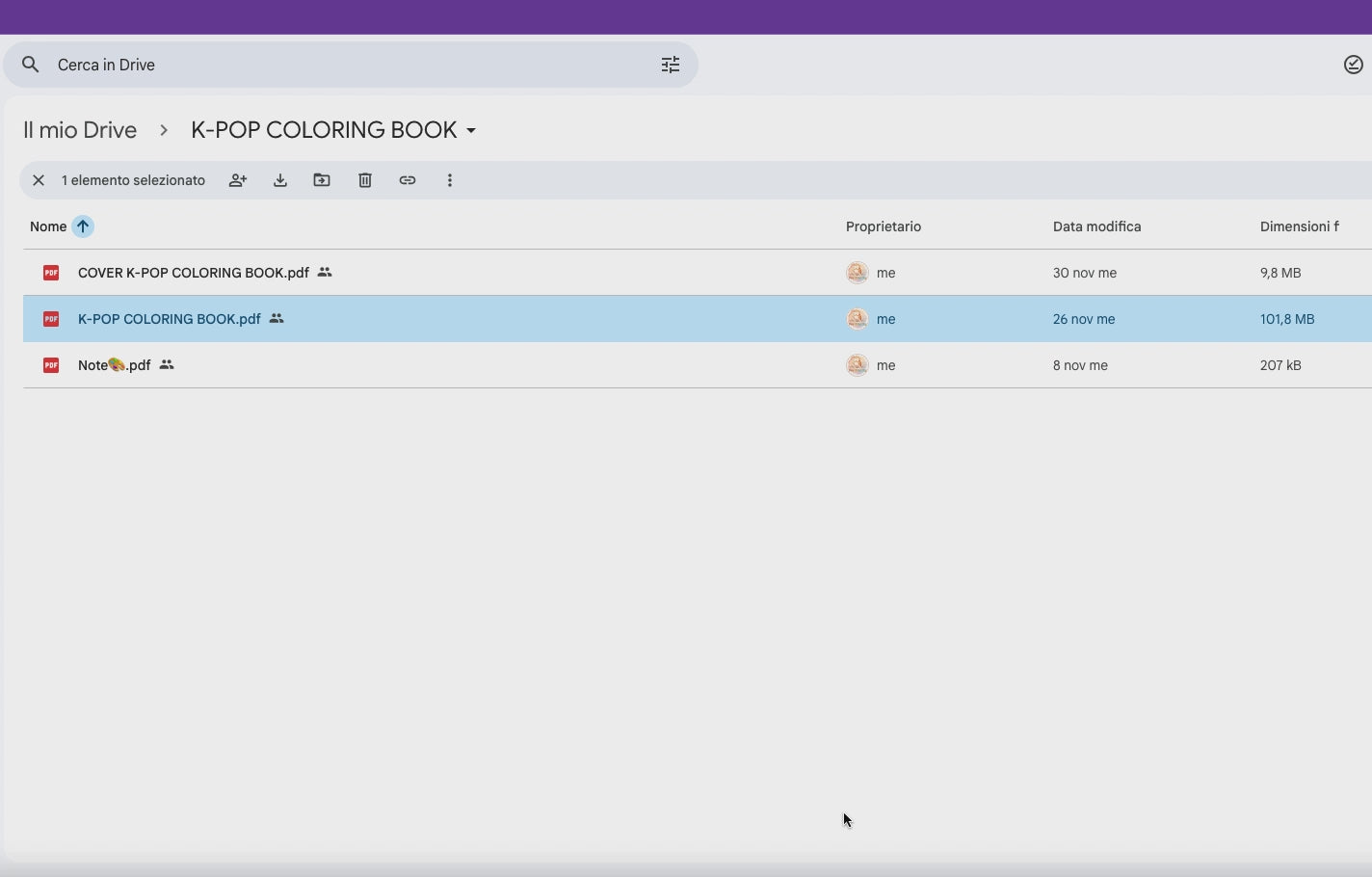
Task: Click the Data modifica column header
Action: click(x=1096, y=226)
